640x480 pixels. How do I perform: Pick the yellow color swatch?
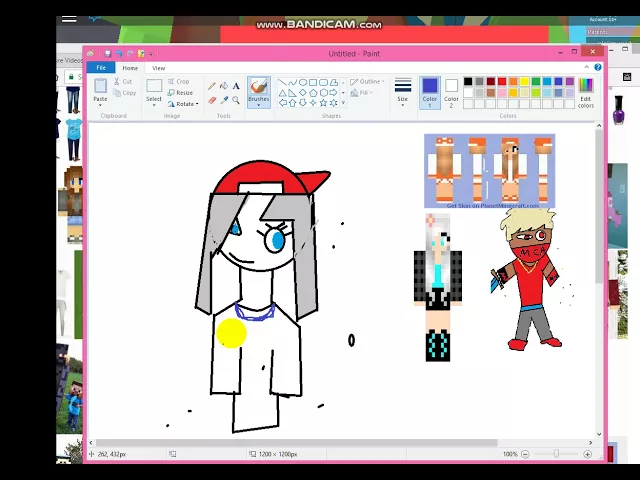point(524,81)
